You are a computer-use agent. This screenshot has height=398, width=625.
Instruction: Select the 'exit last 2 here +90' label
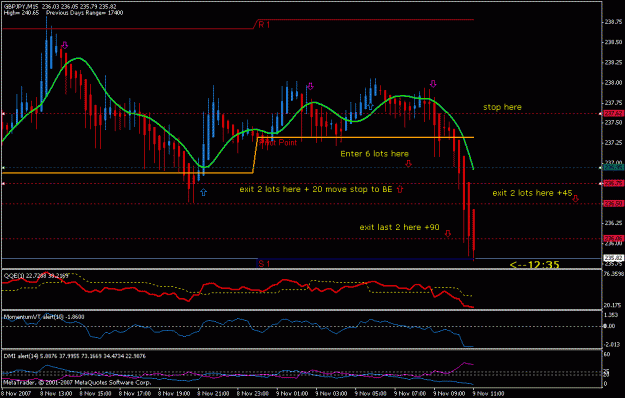coord(399,227)
